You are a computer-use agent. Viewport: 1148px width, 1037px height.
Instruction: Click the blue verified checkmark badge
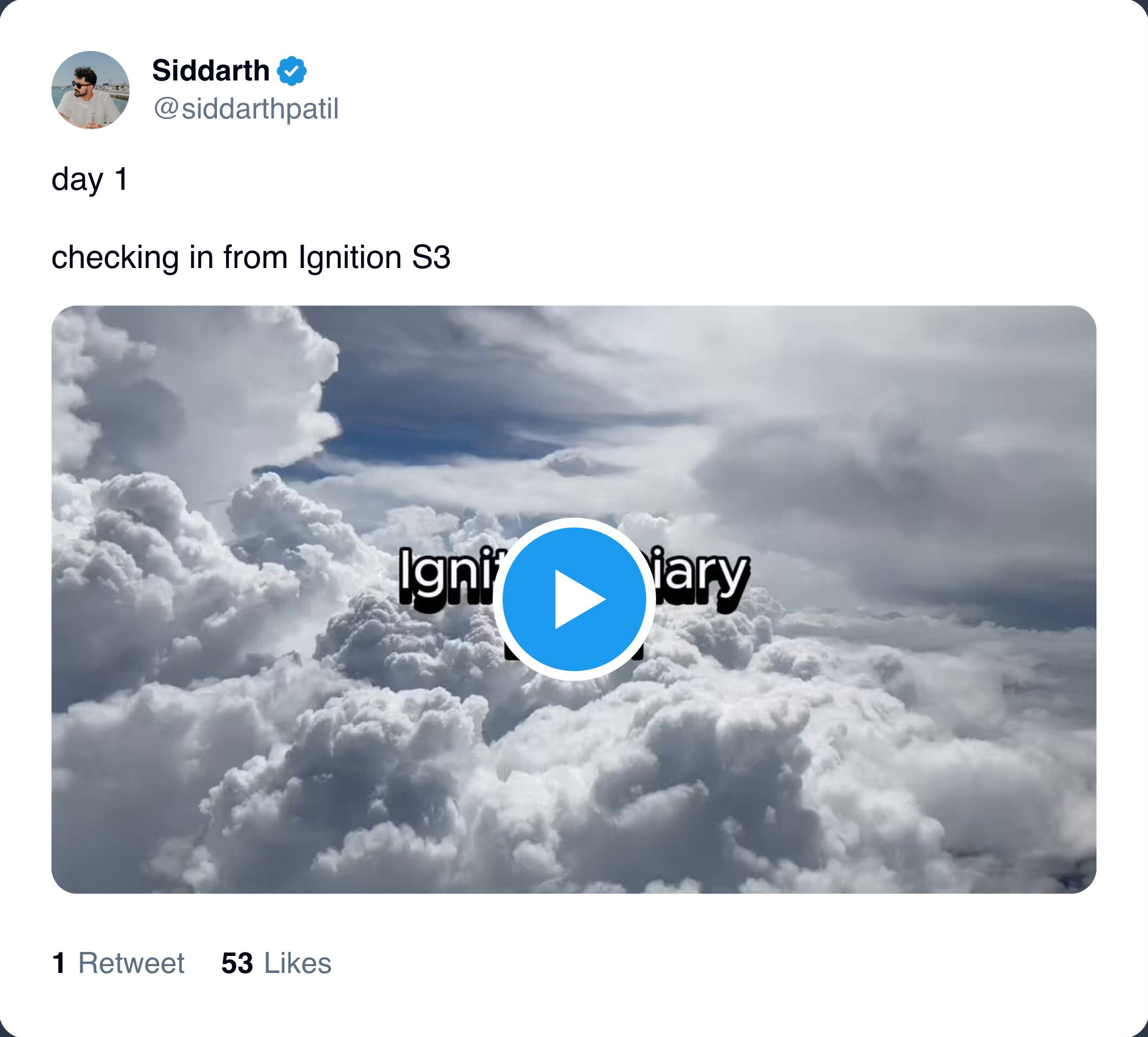tap(292, 71)
